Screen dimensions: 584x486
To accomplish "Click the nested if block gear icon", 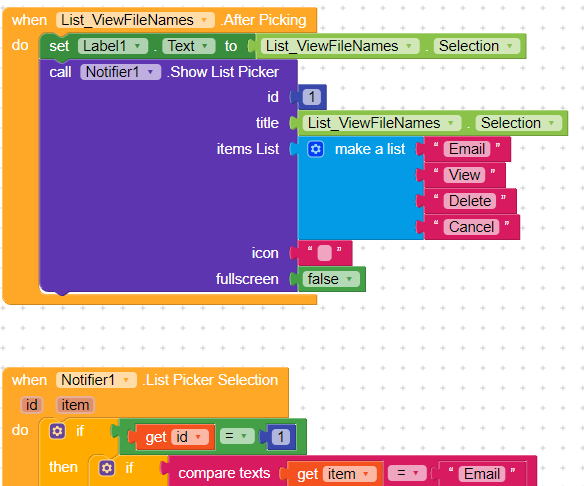I will tap(107, 468).
